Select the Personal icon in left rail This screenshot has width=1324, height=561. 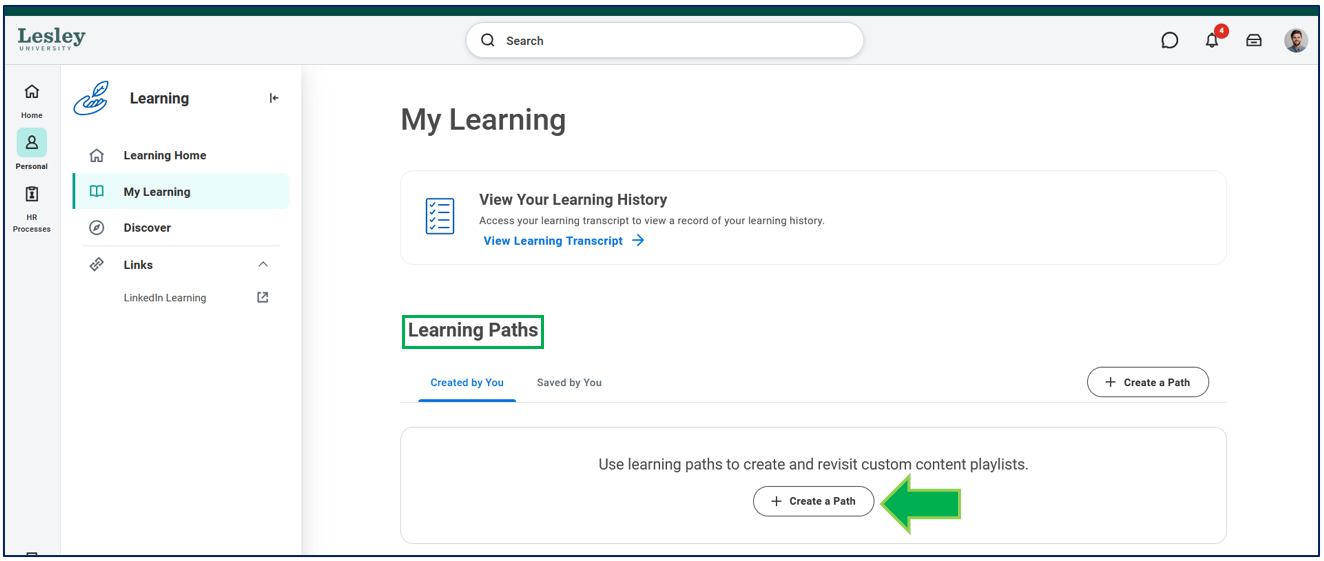[32, 149]
